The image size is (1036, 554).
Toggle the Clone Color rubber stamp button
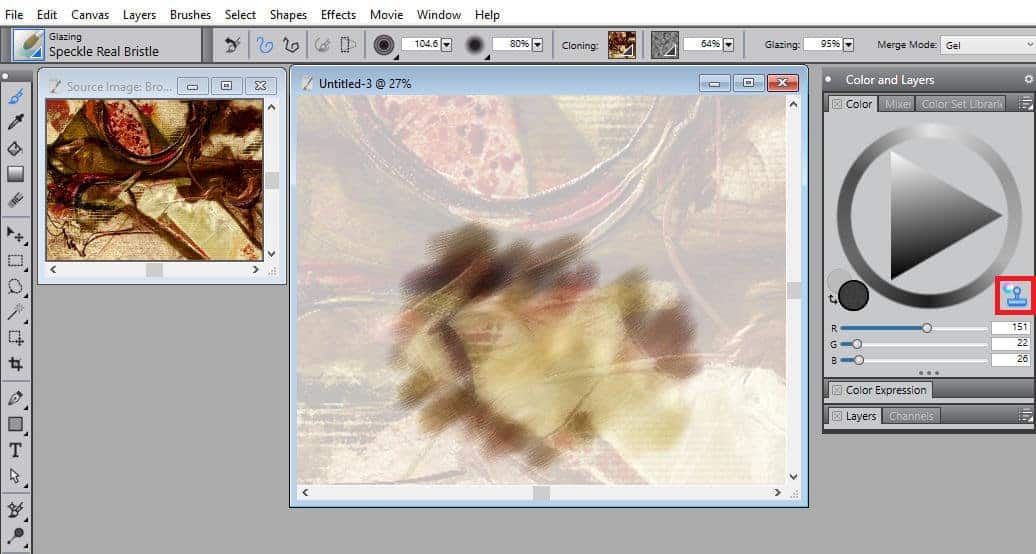point(1014,294)
